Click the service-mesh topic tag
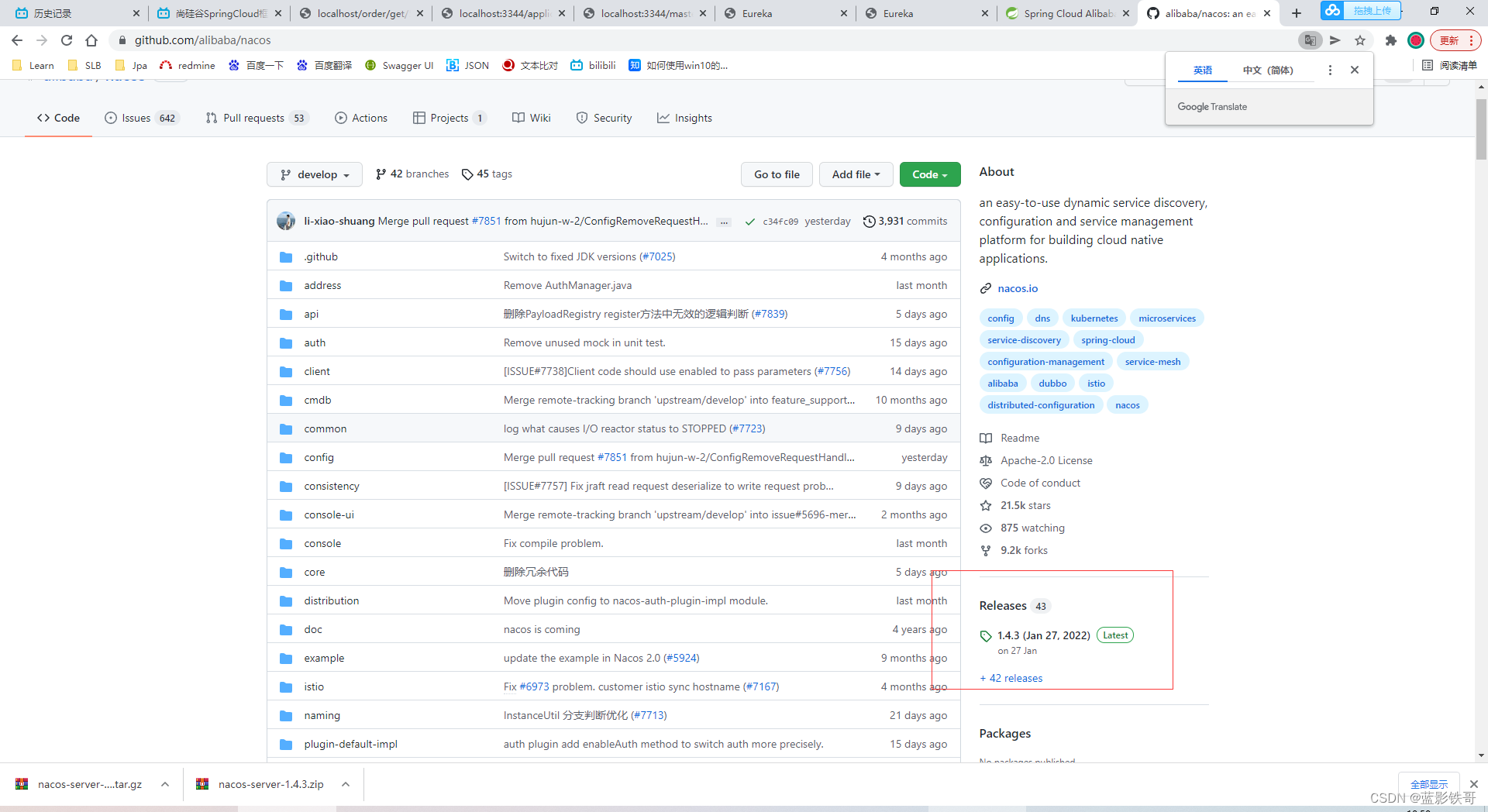Viewport: 1488px width, 812px height. pyautogui.click(x=1152, y=362)
